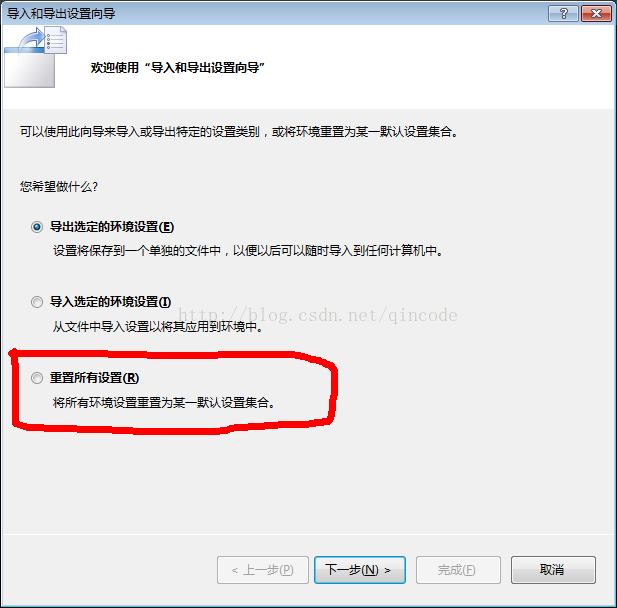Click the disabled 上一步(P) back button
Screen dimensions: 617x608
262,569
